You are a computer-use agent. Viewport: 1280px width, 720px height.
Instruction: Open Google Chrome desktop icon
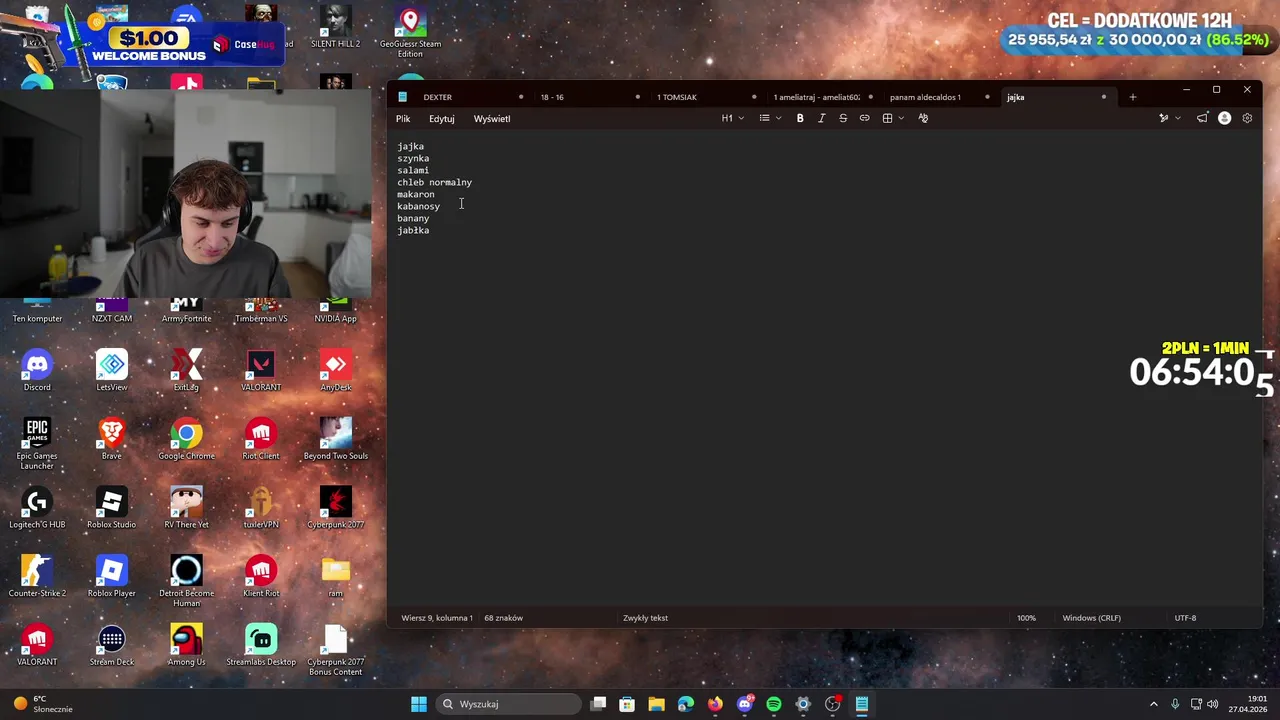[186, 439]
